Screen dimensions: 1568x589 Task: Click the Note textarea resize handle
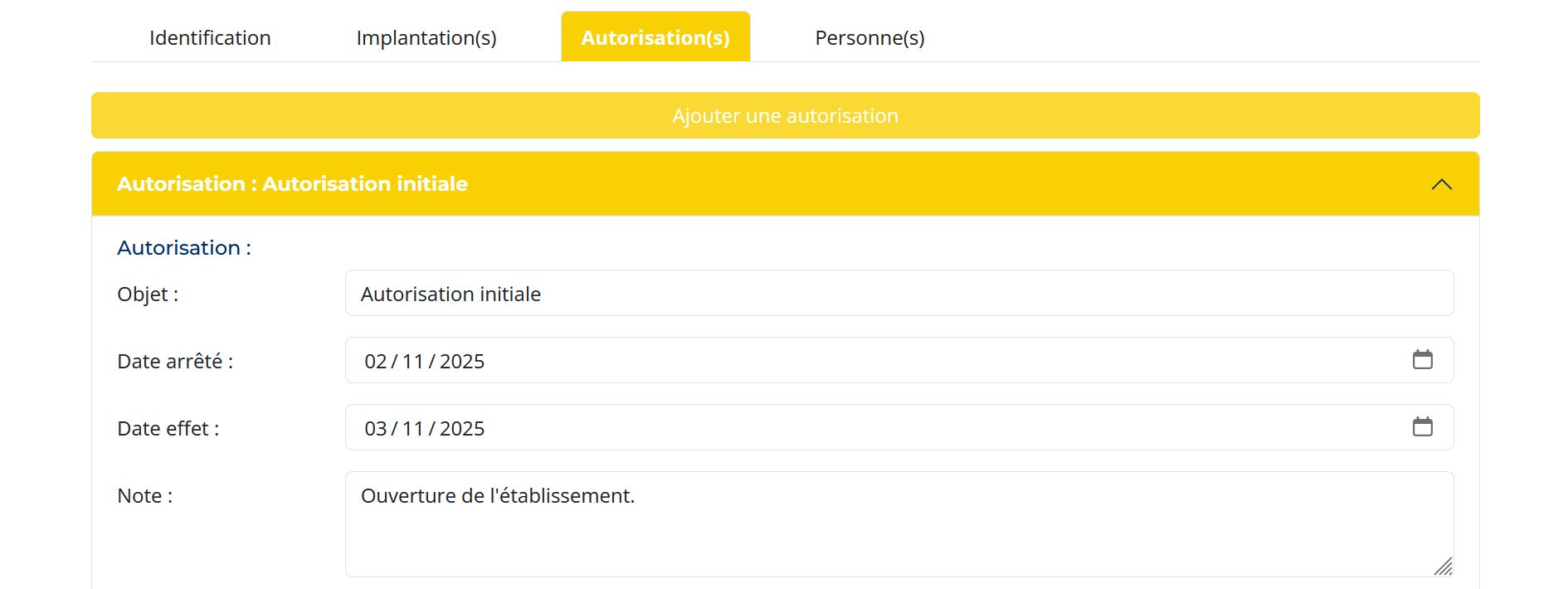(1444, 567)
